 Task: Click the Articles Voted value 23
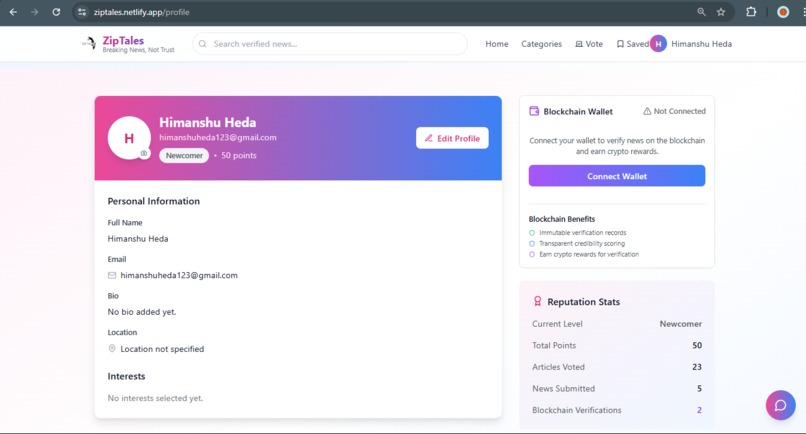point(697,367)
